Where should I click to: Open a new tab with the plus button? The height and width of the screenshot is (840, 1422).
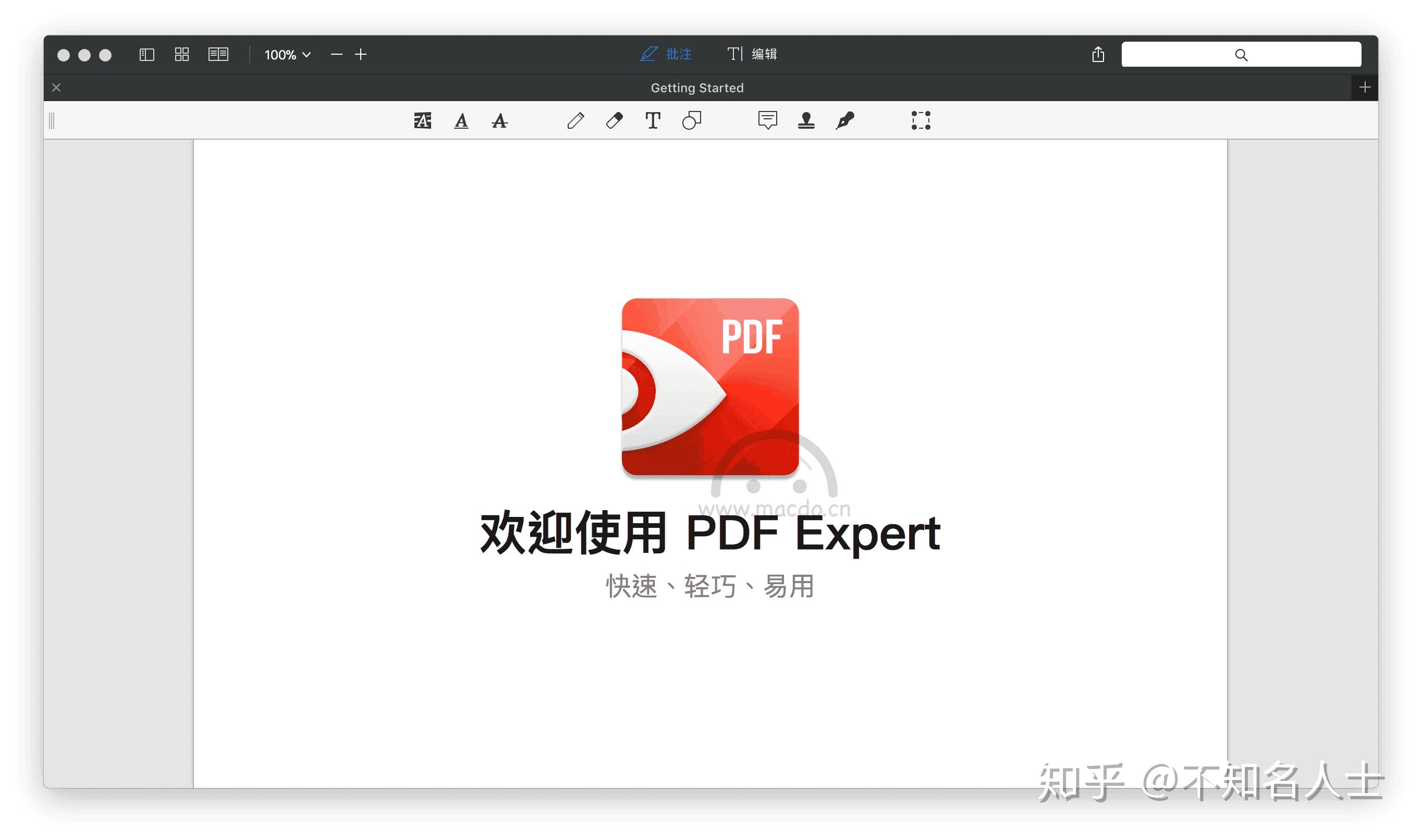1364,88
